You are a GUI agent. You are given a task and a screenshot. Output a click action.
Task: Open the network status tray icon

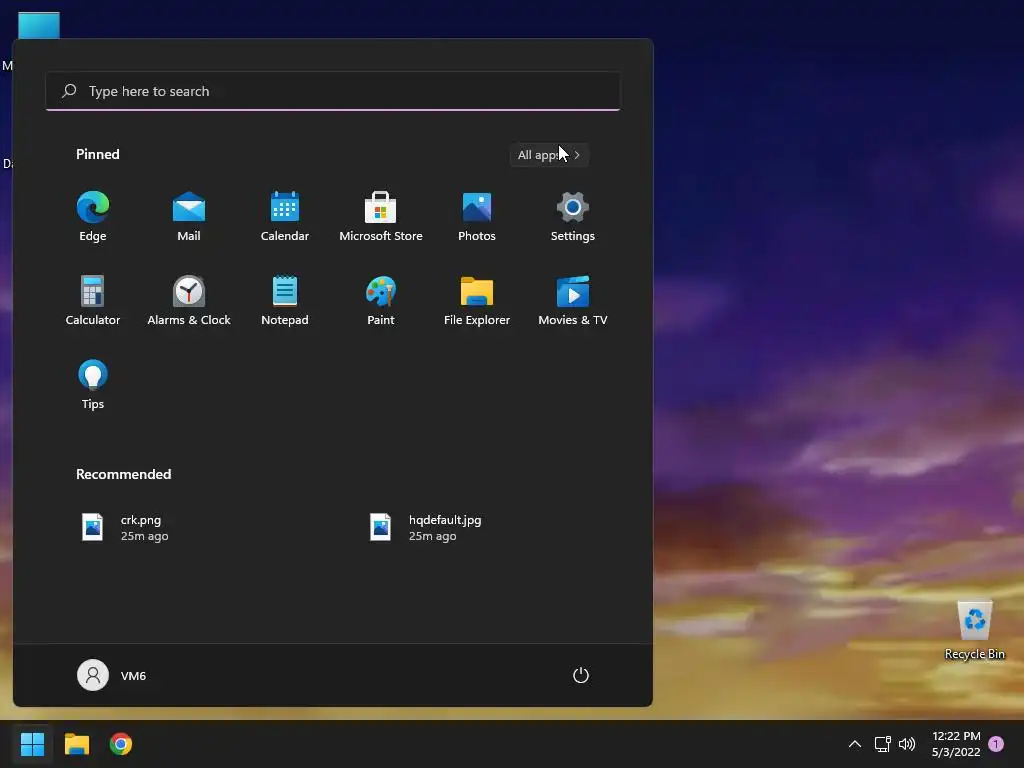[x=882, y=744]
